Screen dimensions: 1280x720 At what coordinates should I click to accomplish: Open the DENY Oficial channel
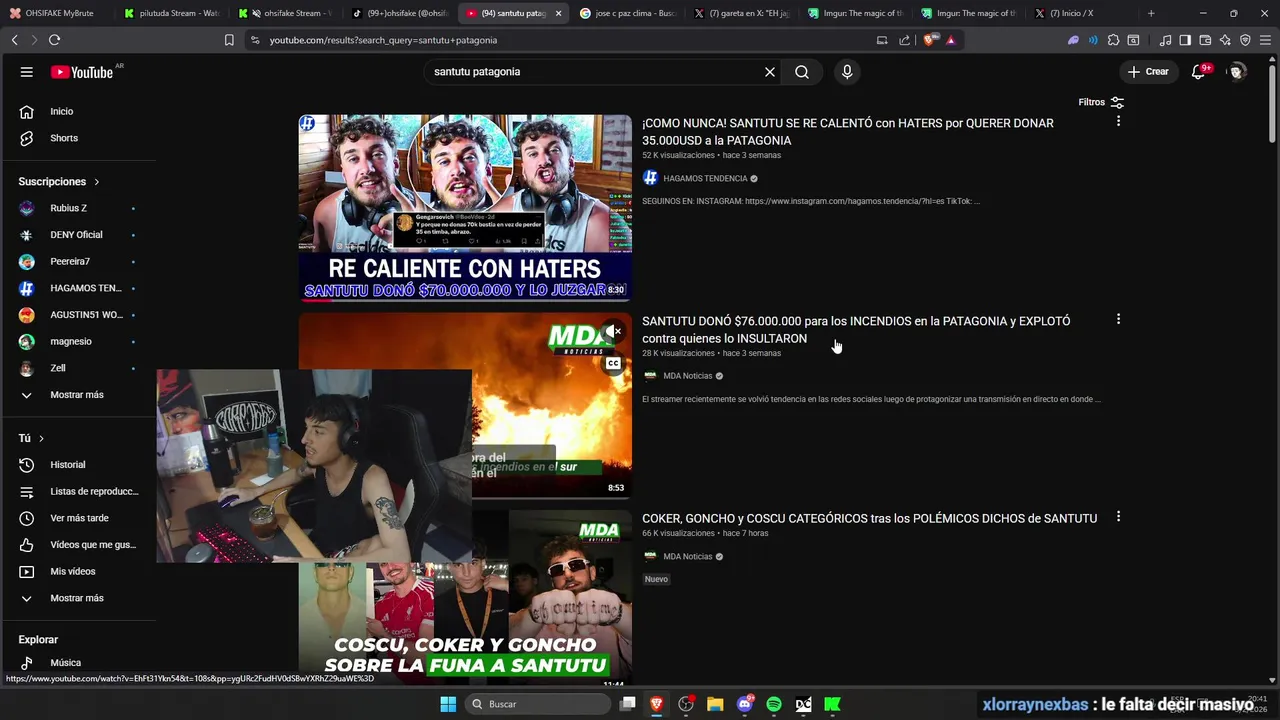pos(78,235)
